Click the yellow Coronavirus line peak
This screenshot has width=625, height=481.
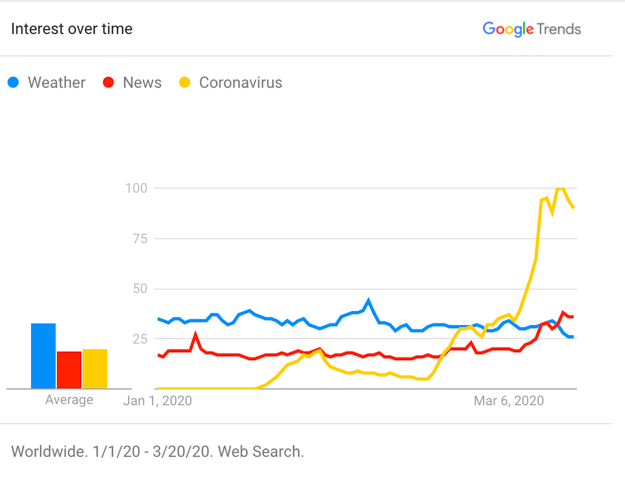[560, 188]
